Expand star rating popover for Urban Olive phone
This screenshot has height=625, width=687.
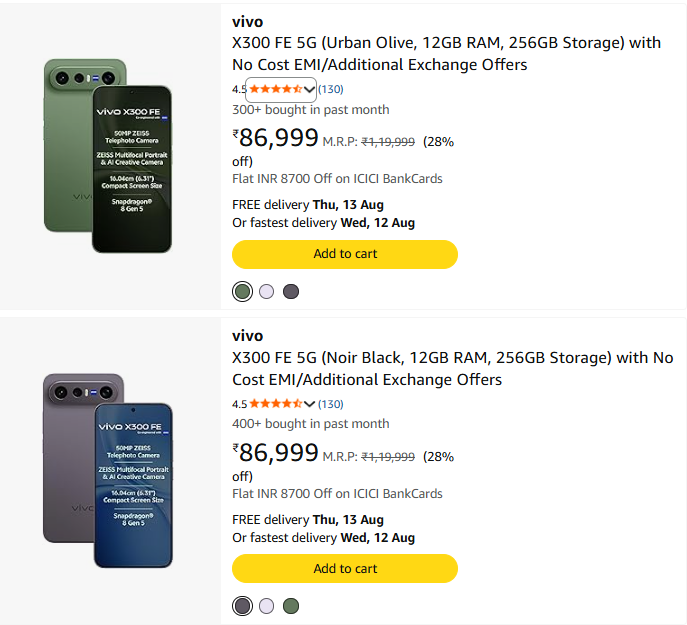pyautogui.click(x=309, y=90)
